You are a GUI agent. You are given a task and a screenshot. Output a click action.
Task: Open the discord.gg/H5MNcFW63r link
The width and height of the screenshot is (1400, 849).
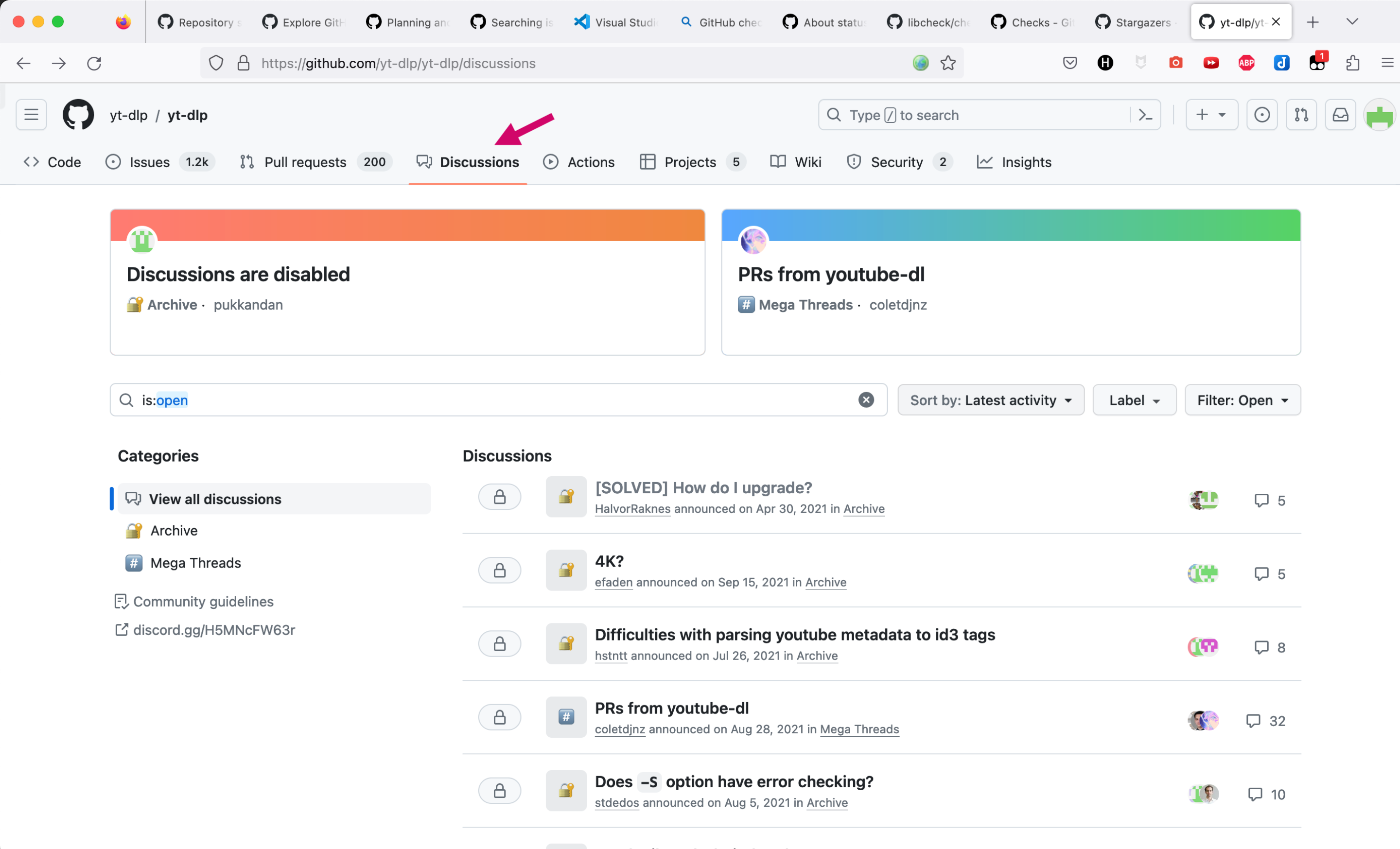(x=213, y=630)
